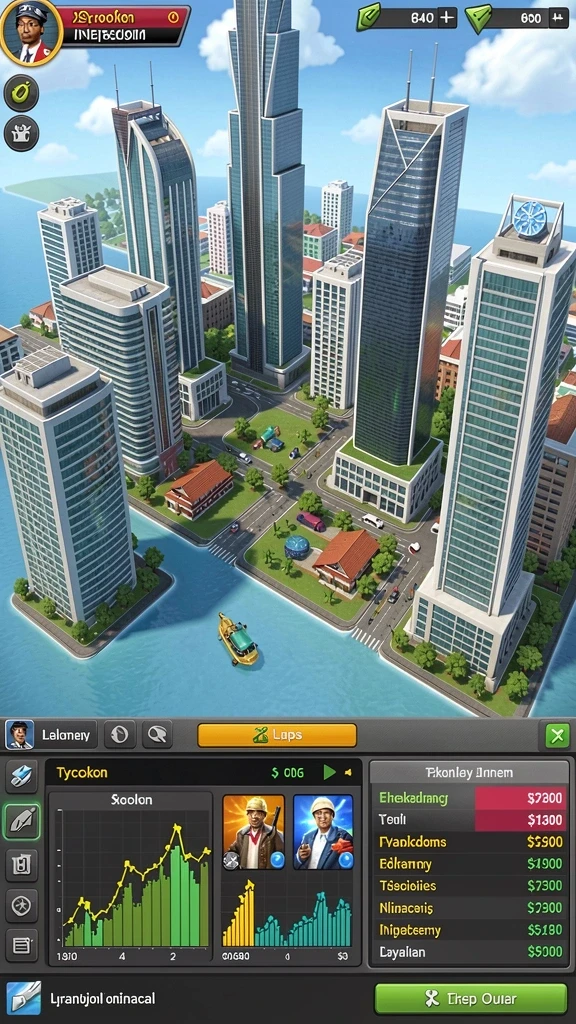
Task: Click the green play arrow in Tycokon header
Action: coord(330,773)
